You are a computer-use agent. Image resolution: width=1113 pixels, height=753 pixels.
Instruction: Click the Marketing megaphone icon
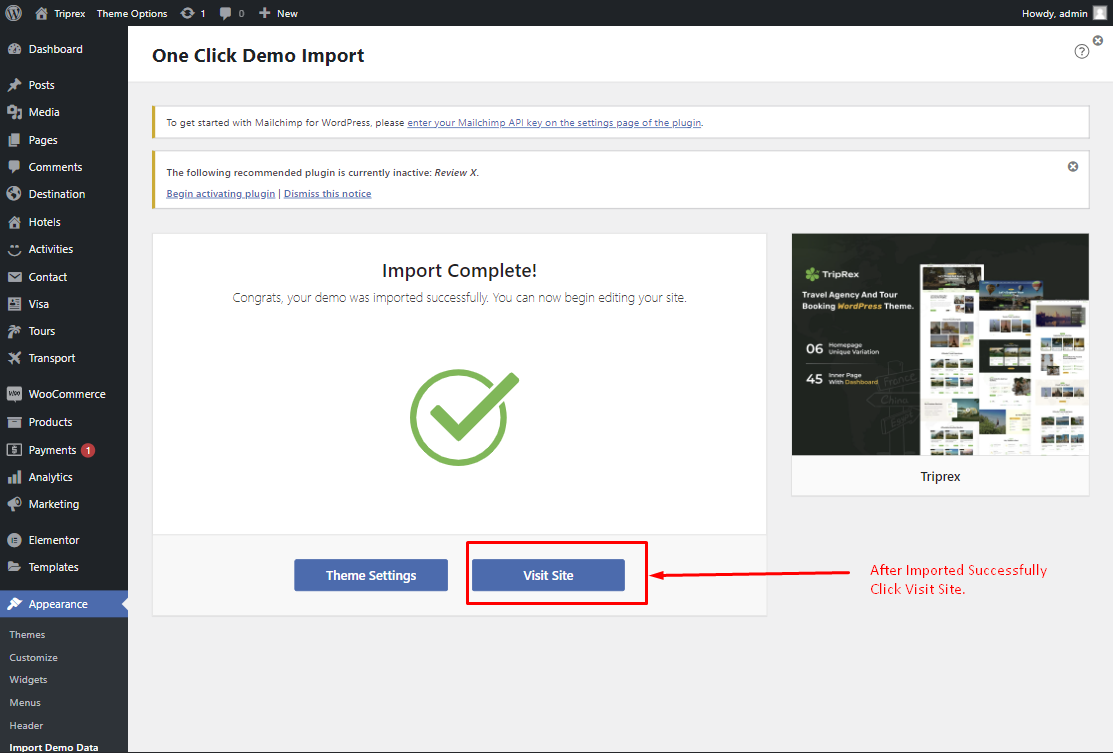(14, 504)
